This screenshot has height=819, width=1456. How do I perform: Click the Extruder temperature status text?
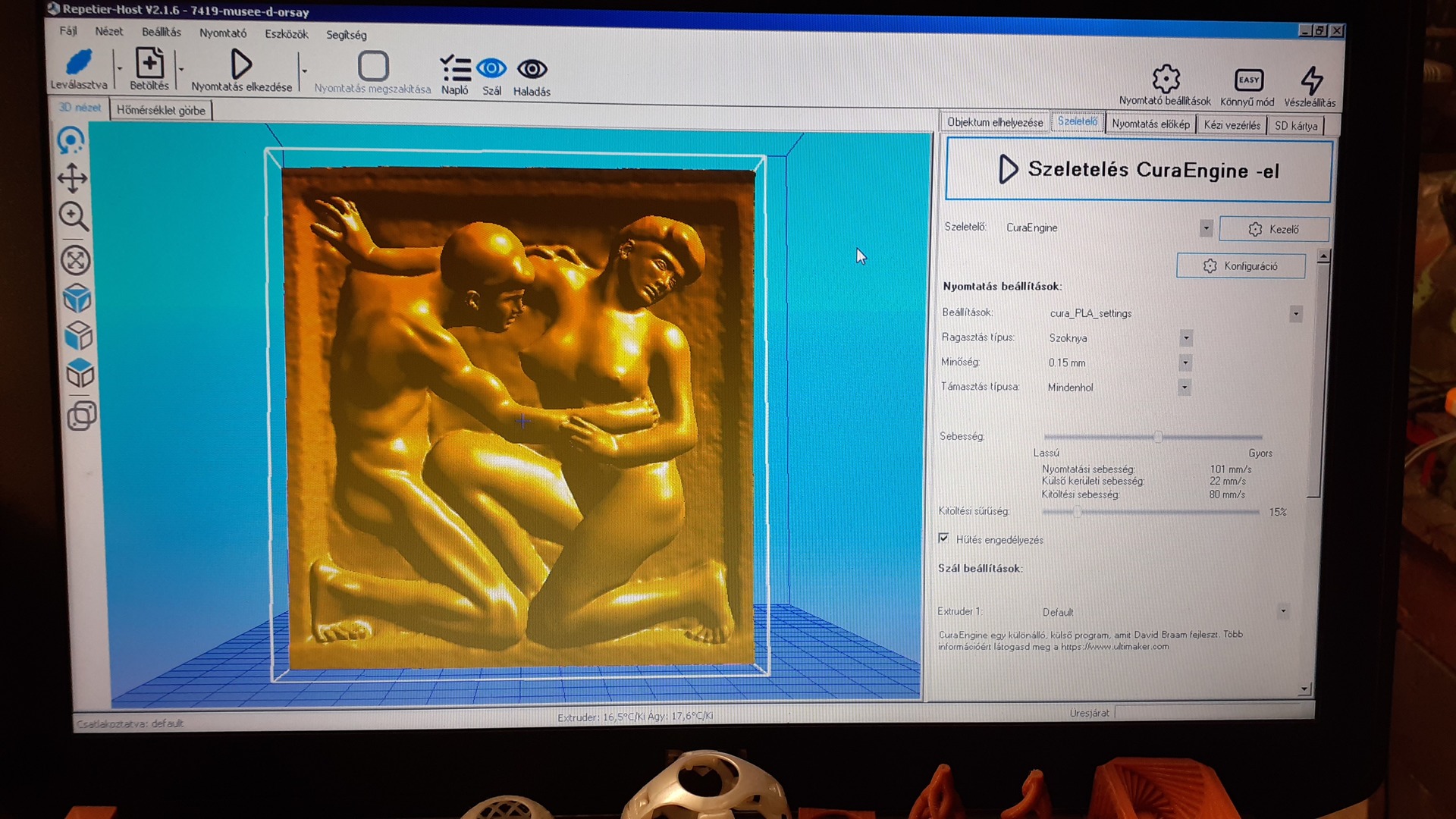tap(635, 717)
